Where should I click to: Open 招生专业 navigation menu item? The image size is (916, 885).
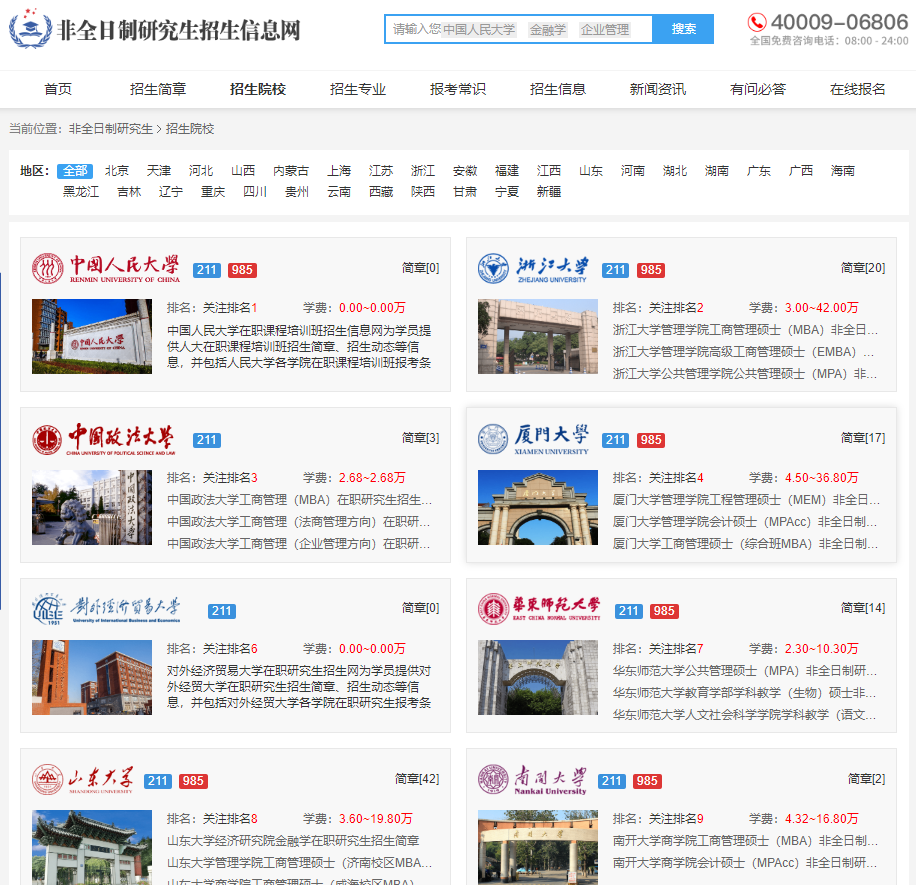point(358,89)
